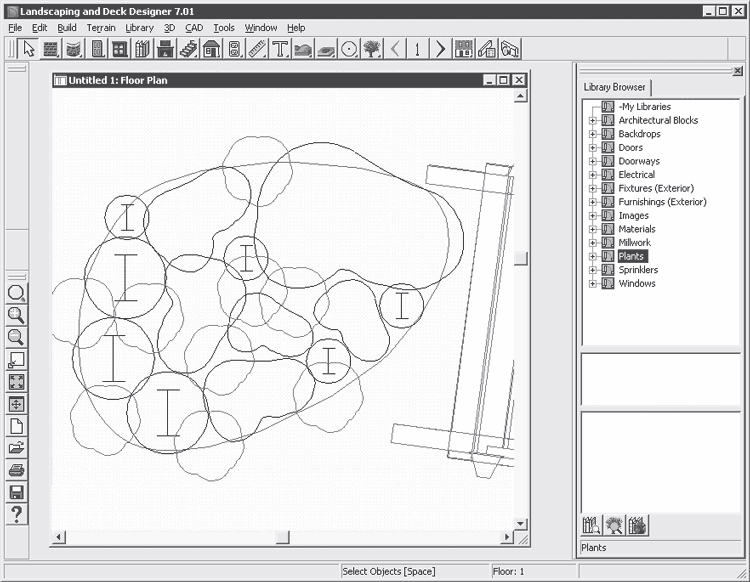Image resolution: width=750 pixels, height=582 pixels.
Task: Switch to the Library Browser tab
Action: pos(616,87)
